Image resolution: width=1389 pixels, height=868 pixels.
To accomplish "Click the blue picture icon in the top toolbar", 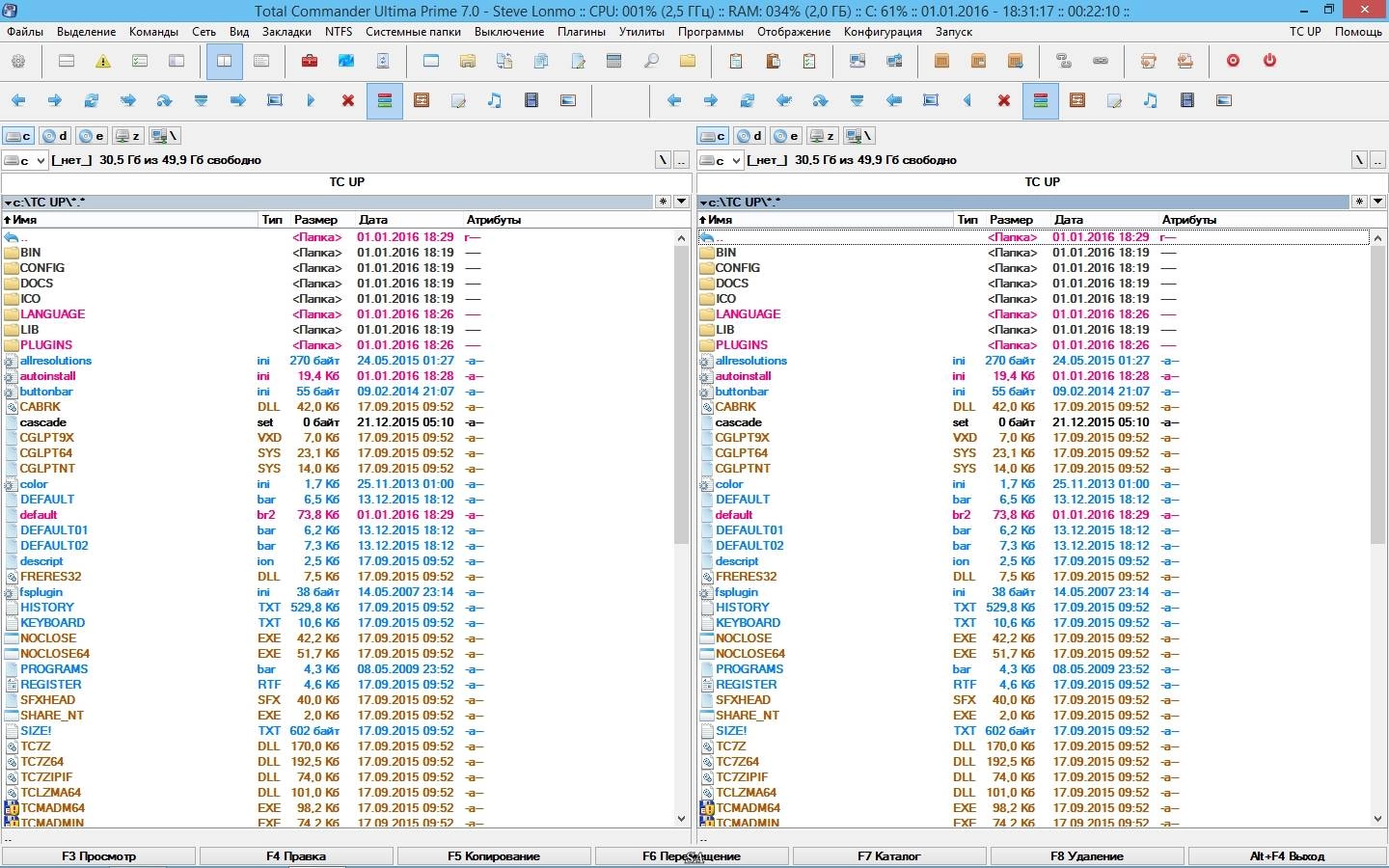I will click(x=346, y=61).
